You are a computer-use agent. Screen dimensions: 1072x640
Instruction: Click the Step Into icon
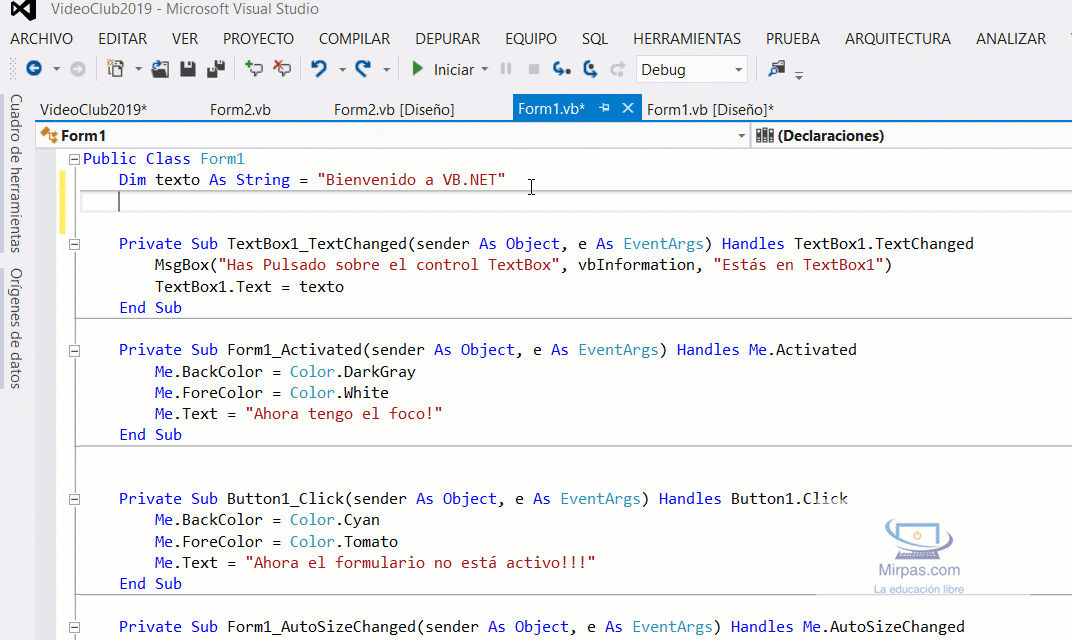[x=561, y=69]
